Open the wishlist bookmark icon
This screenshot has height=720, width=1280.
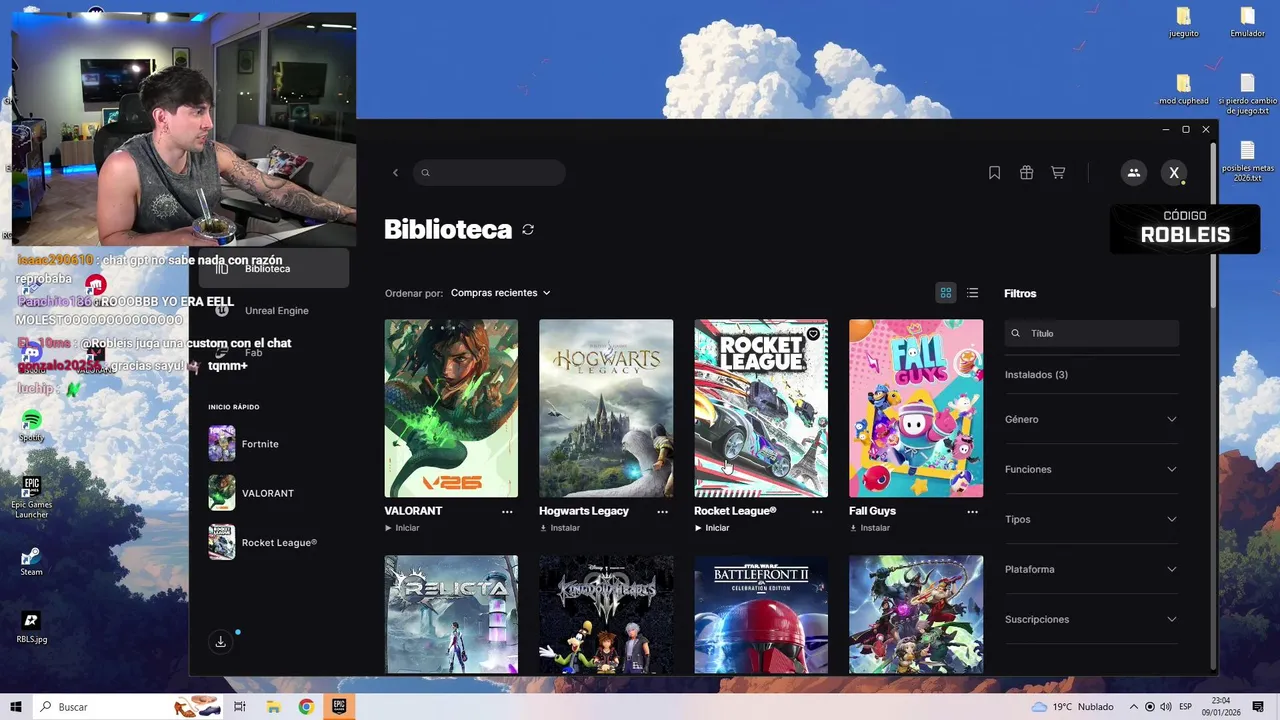tap(994, 173)
